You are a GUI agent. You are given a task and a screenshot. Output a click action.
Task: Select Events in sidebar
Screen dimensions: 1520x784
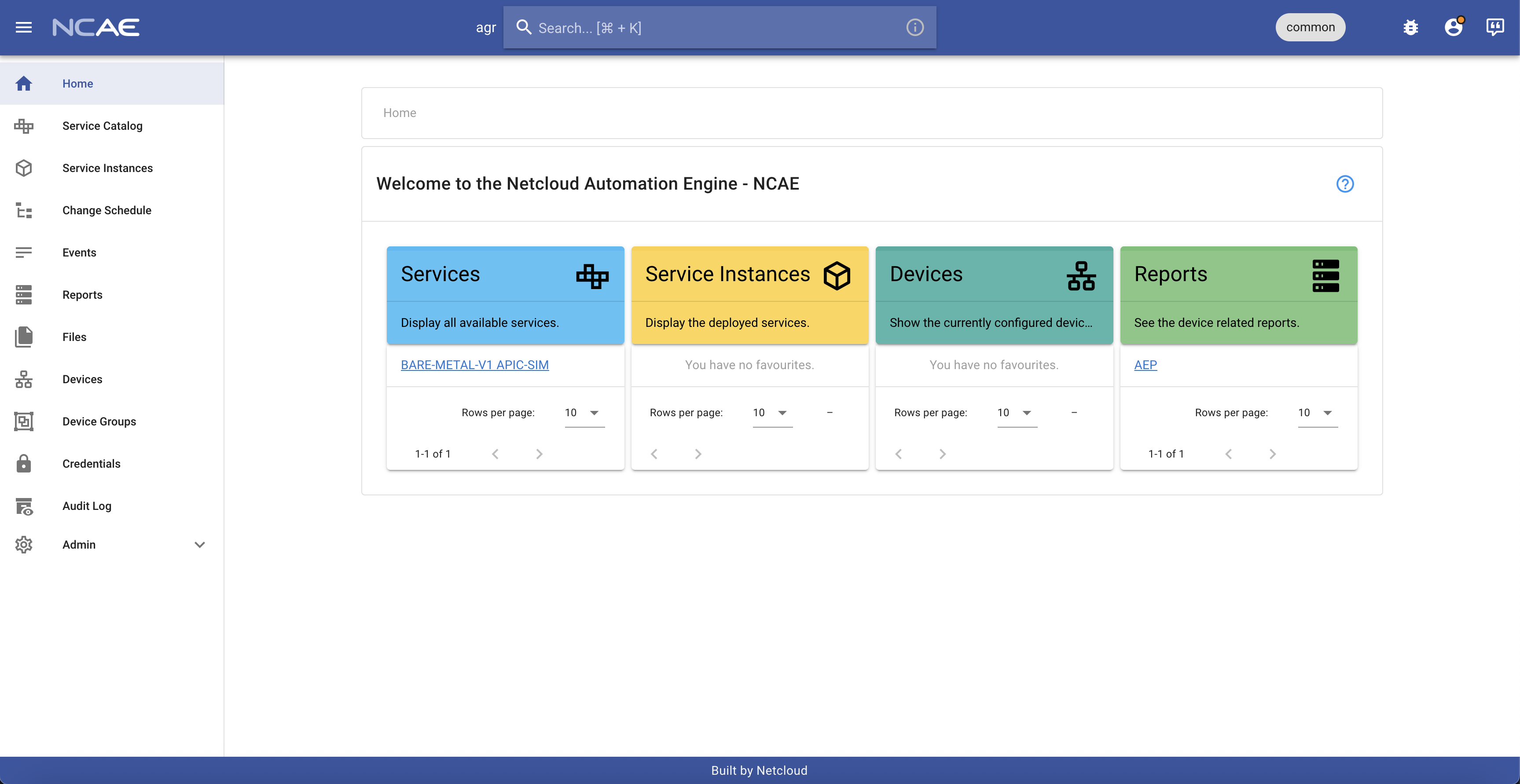pos(79,253)
